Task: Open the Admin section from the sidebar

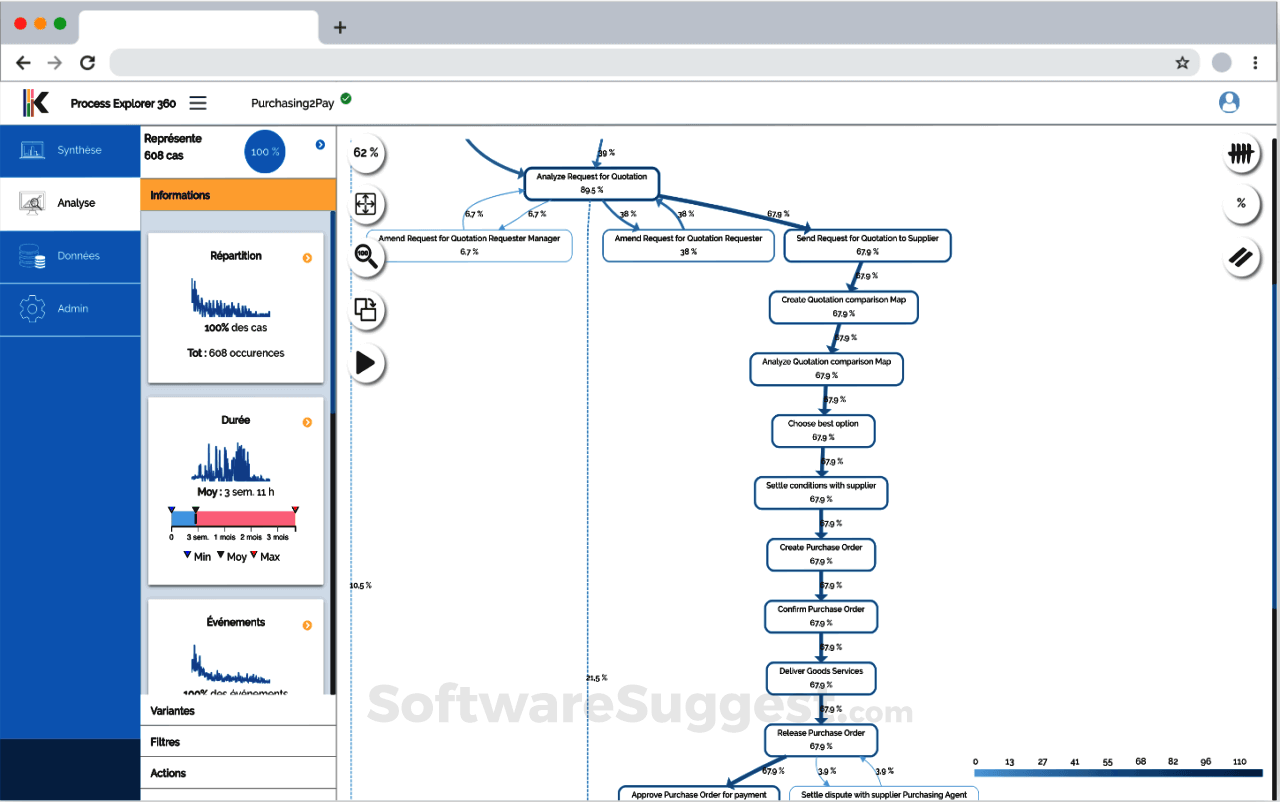Action: click(70, 308)
